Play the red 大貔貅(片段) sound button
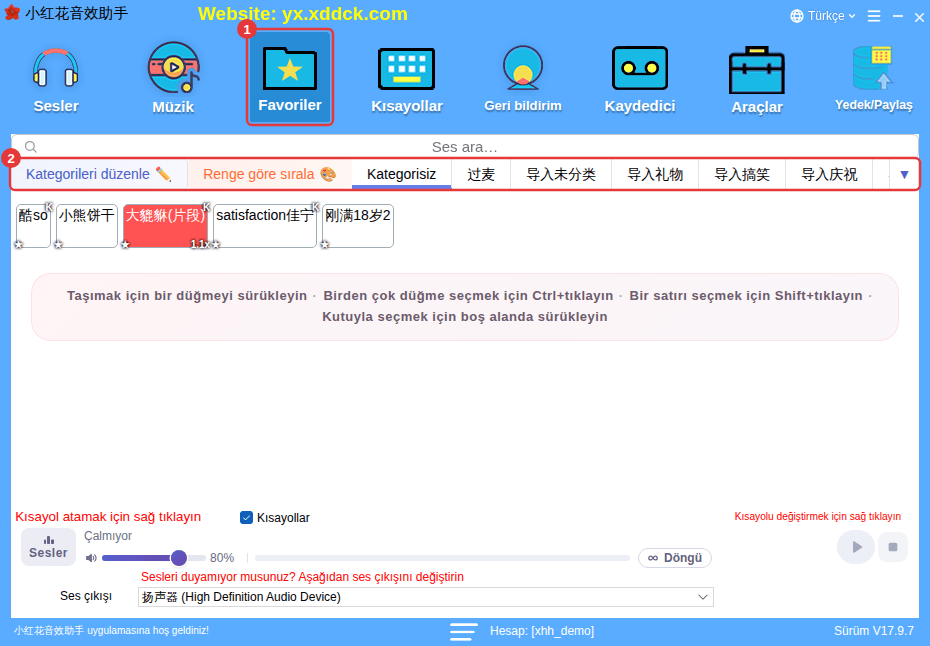This screenshot has height=646, width=930. tap(165, 226)
